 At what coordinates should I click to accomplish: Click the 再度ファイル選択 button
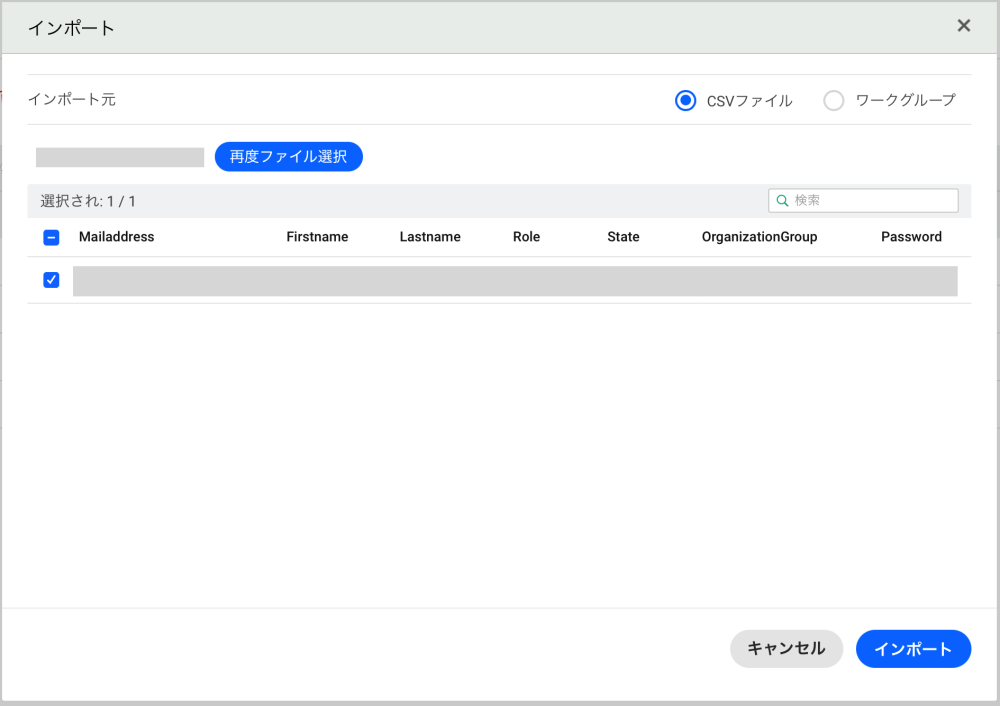click(288, 157)
